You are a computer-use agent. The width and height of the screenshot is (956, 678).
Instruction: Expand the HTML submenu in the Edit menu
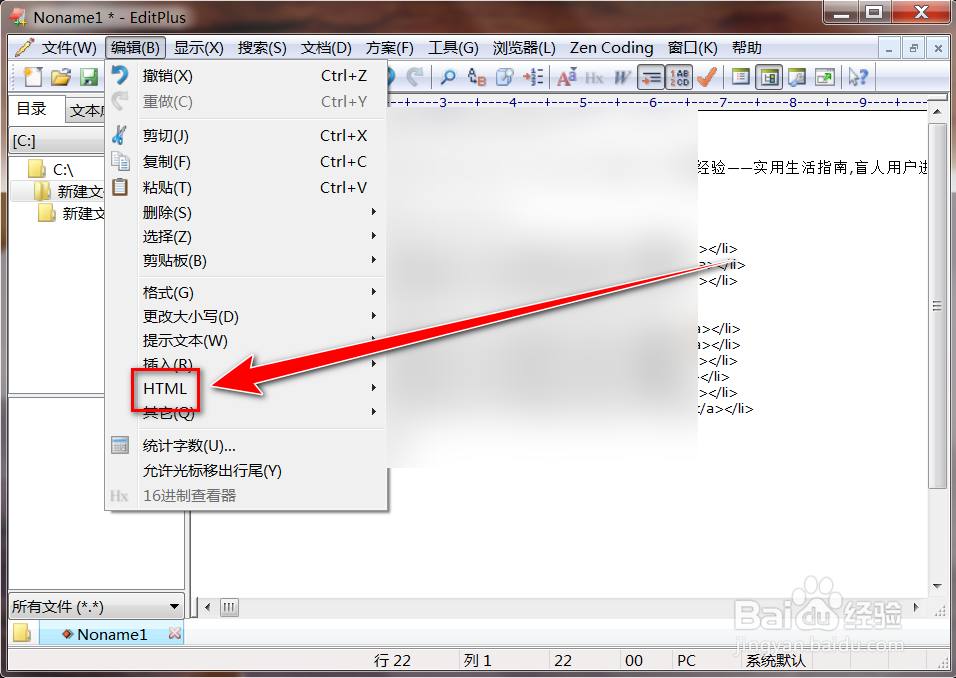coord(165,389)
